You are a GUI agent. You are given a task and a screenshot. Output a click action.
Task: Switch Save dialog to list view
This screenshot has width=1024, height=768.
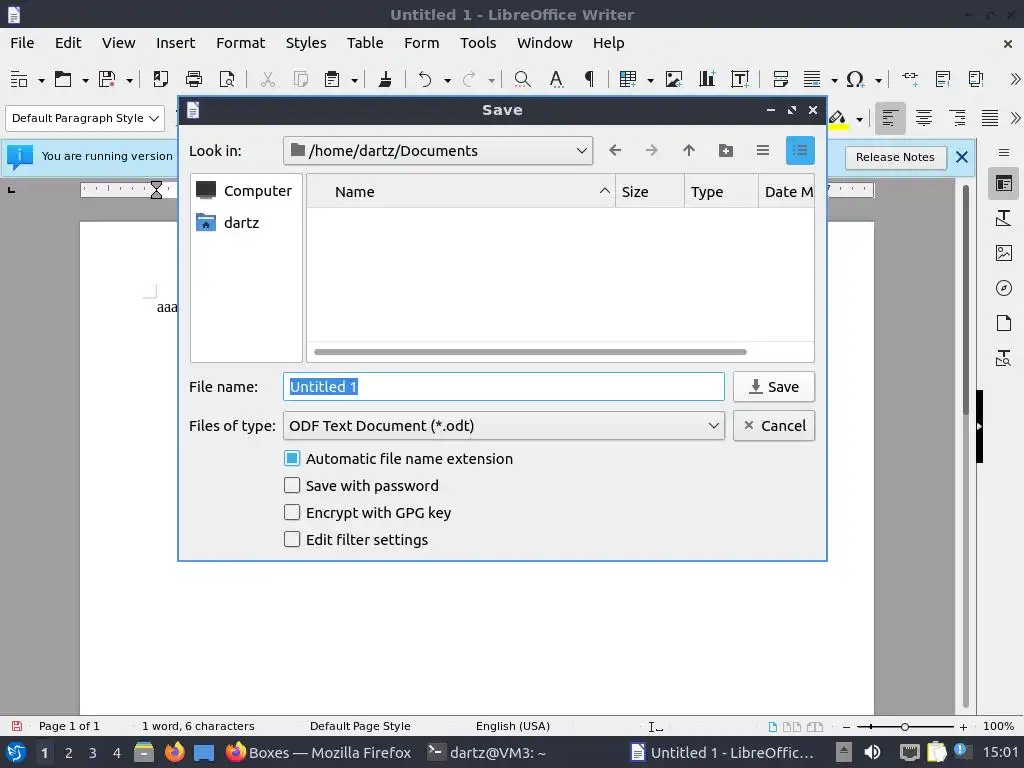coord(763,150)
